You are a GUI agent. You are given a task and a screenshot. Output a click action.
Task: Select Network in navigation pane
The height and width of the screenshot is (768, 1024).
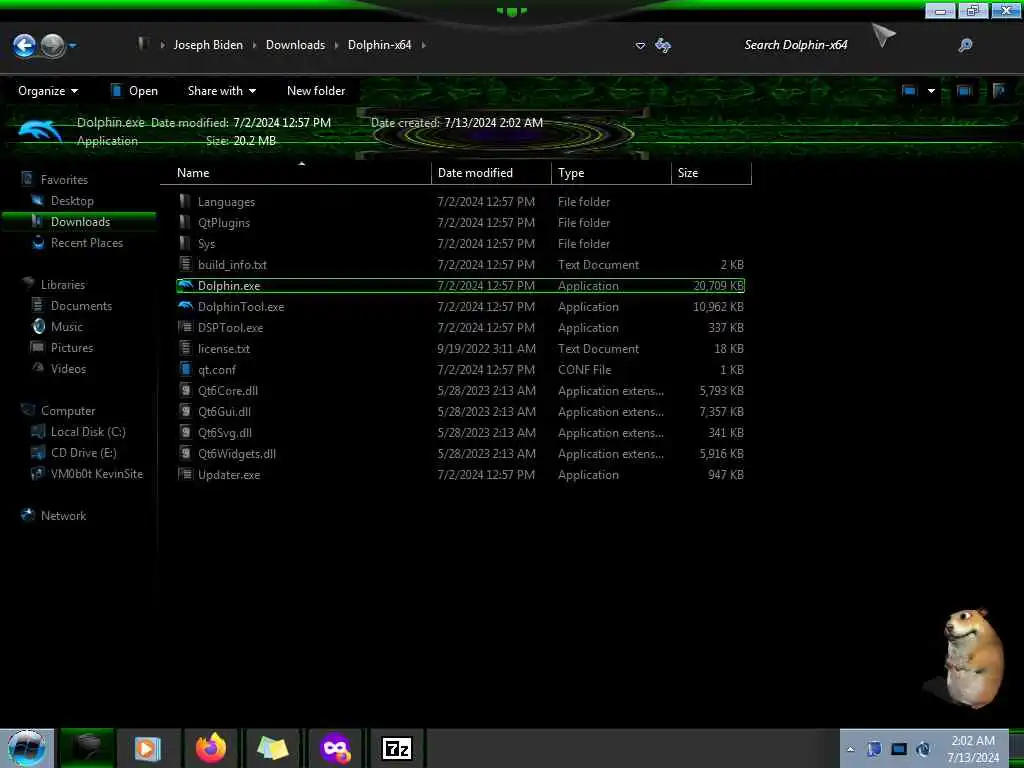point(63,516)
